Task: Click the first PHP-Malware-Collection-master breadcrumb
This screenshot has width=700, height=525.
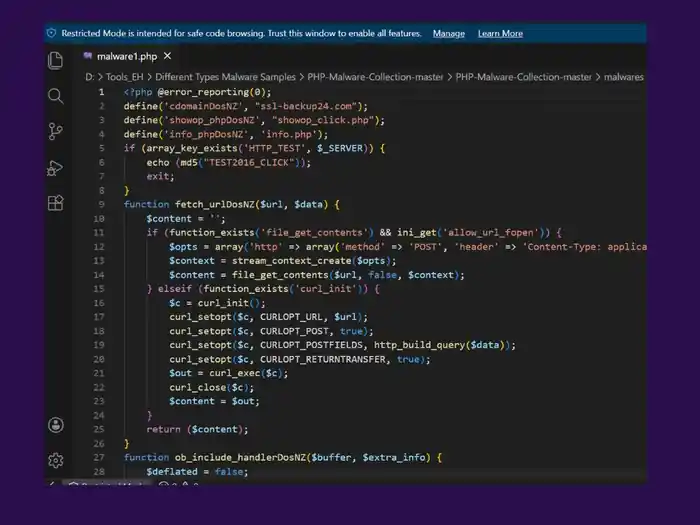Action: coord(375,77)
